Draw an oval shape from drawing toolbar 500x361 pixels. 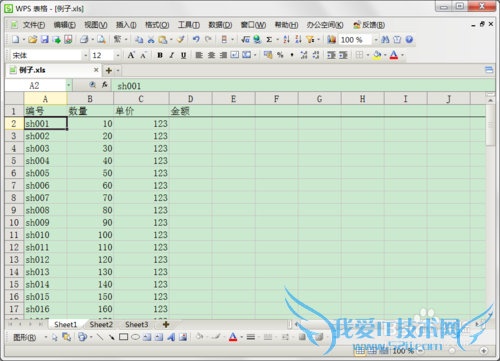[x=135, y=337]
